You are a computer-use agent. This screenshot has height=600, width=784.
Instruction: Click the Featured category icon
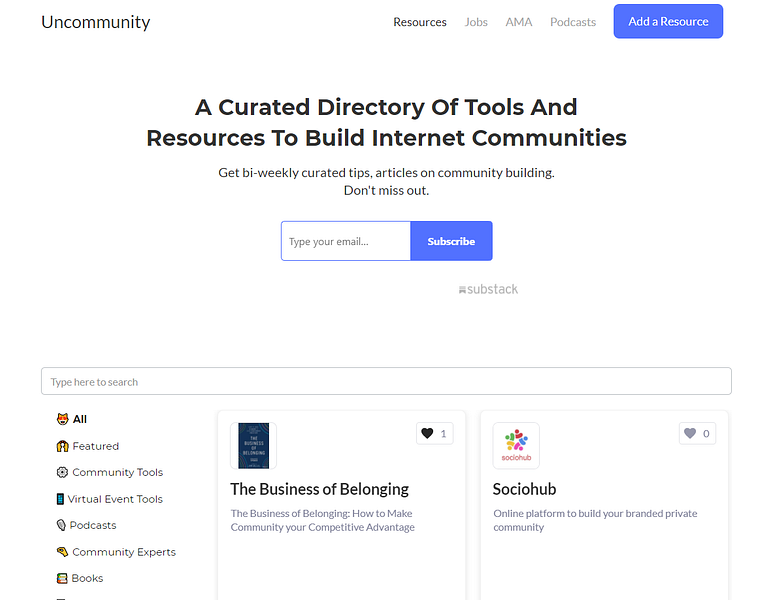(62, 446)
